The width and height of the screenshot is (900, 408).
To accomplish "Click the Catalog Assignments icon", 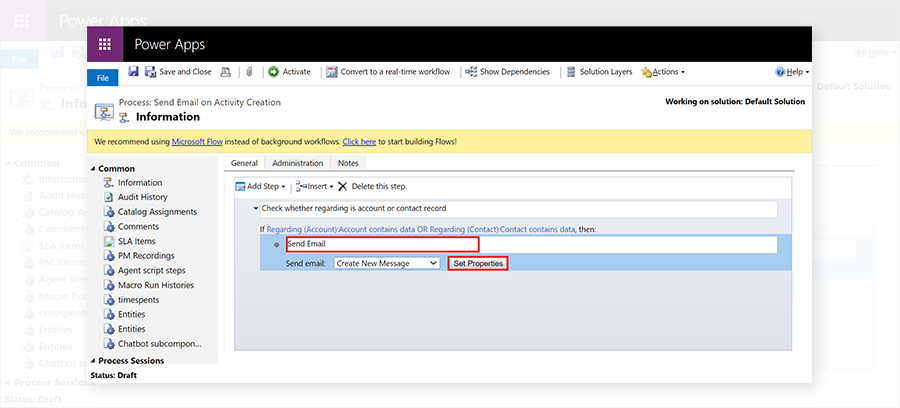I will click(108, 212).
